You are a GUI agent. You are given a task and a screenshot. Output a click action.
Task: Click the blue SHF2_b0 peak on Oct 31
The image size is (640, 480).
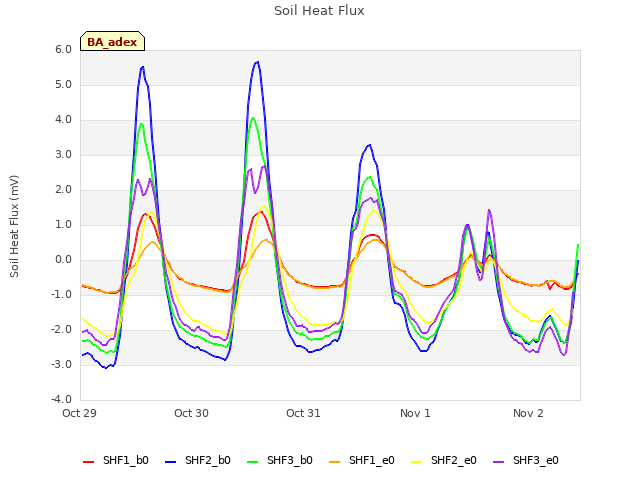(369, 145)
